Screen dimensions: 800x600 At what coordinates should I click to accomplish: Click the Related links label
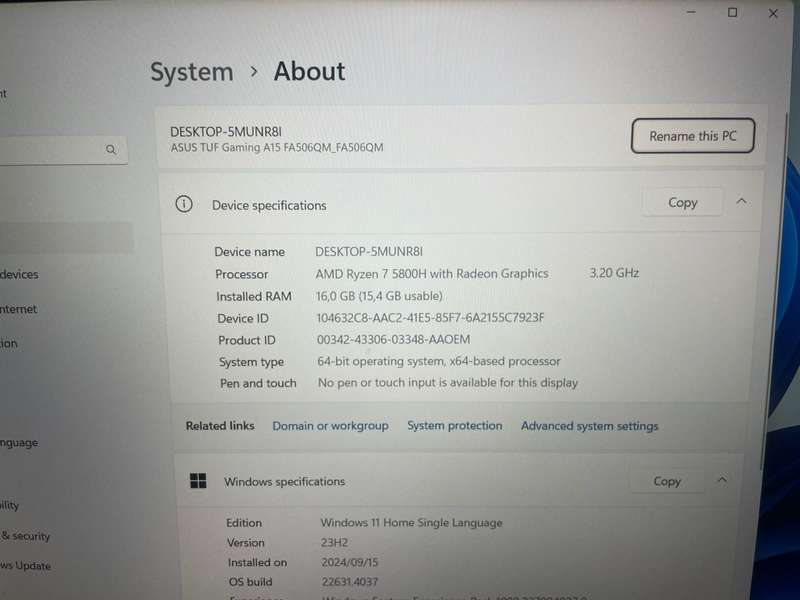point(220,426)
